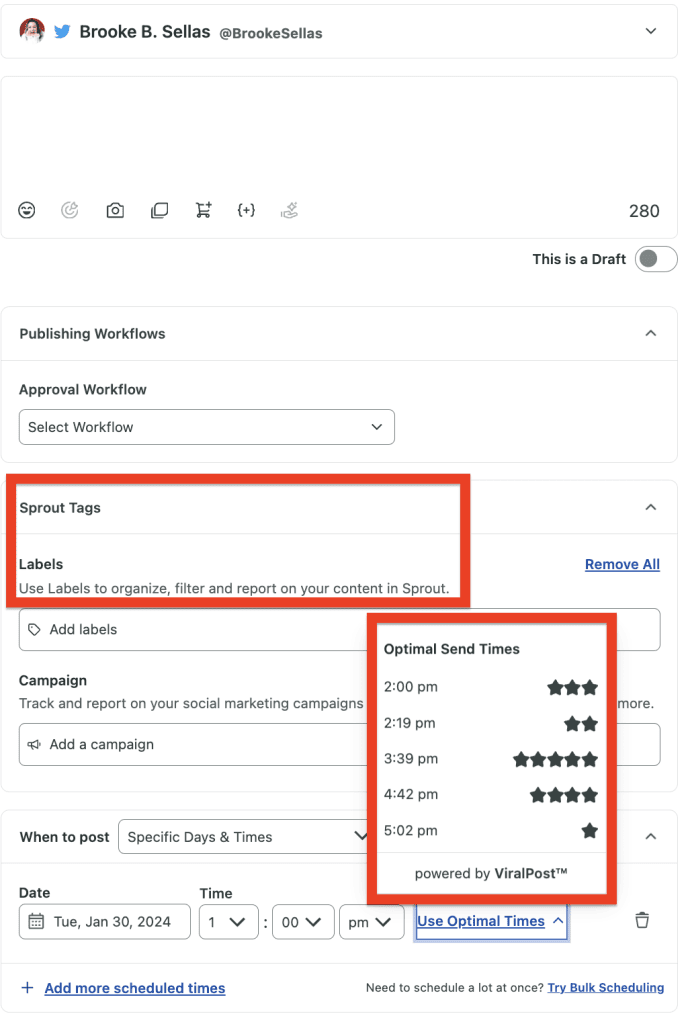Click Add more scheduled times link

coord(134,988)
